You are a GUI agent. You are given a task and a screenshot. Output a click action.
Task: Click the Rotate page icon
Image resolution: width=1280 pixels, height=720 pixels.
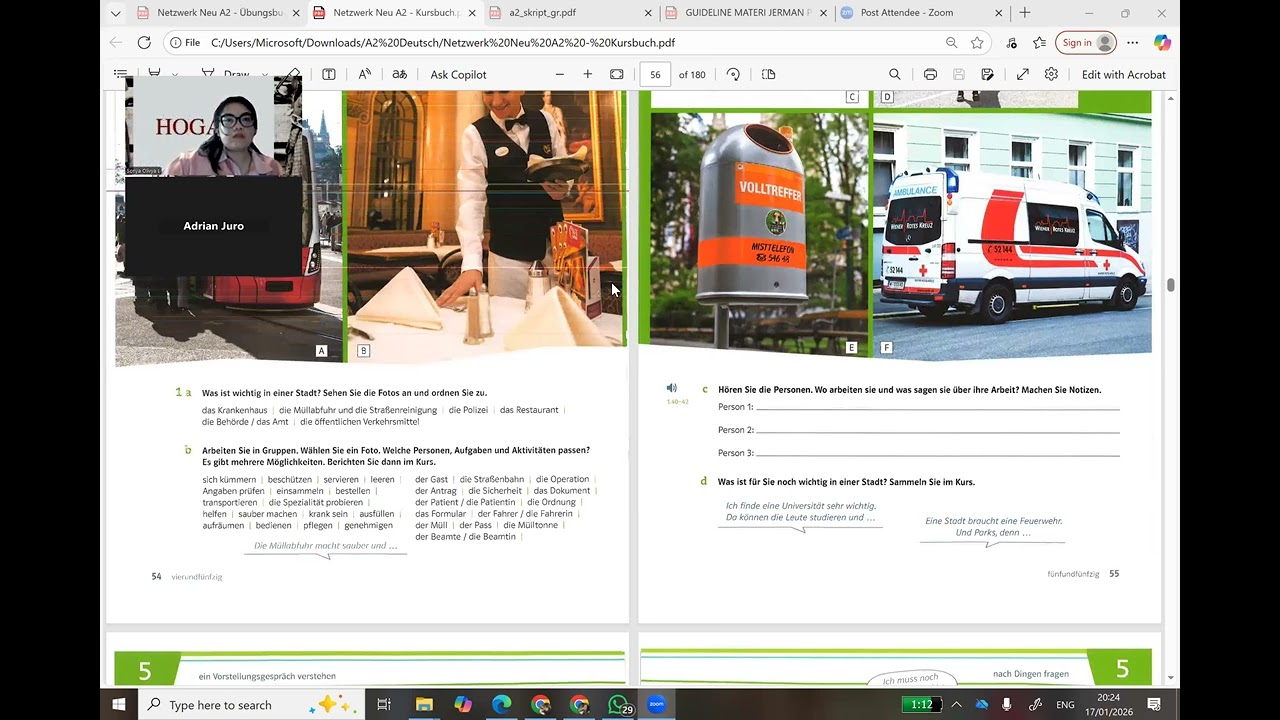click(733, 74)
